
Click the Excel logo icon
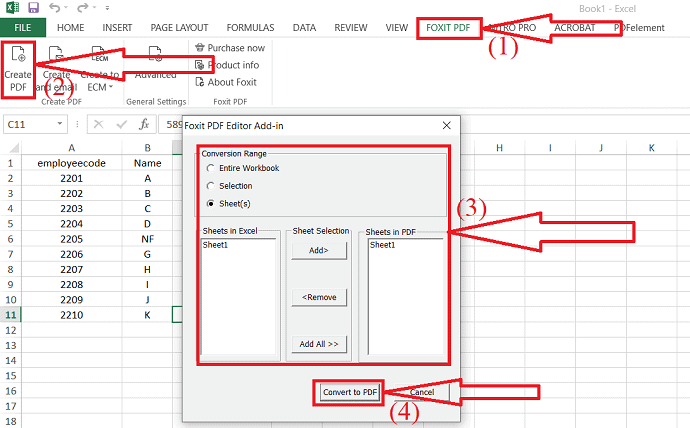12,7
